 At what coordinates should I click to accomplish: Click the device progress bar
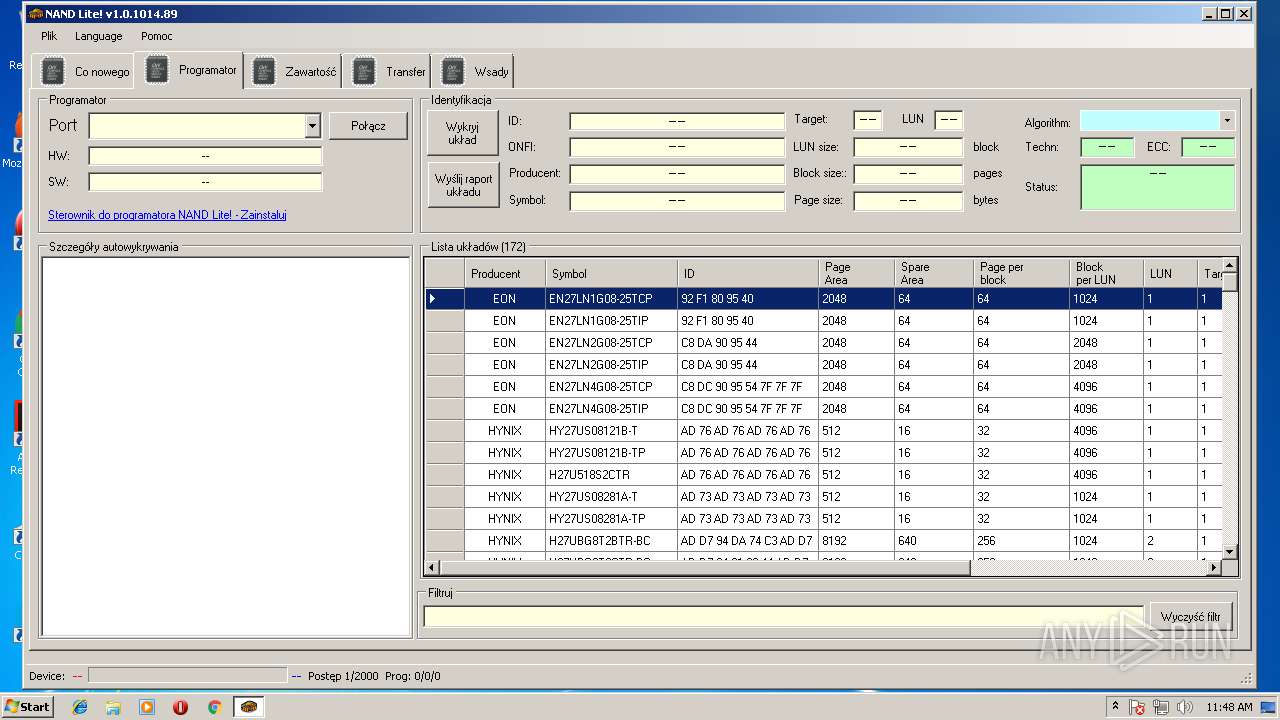[187, 676]
